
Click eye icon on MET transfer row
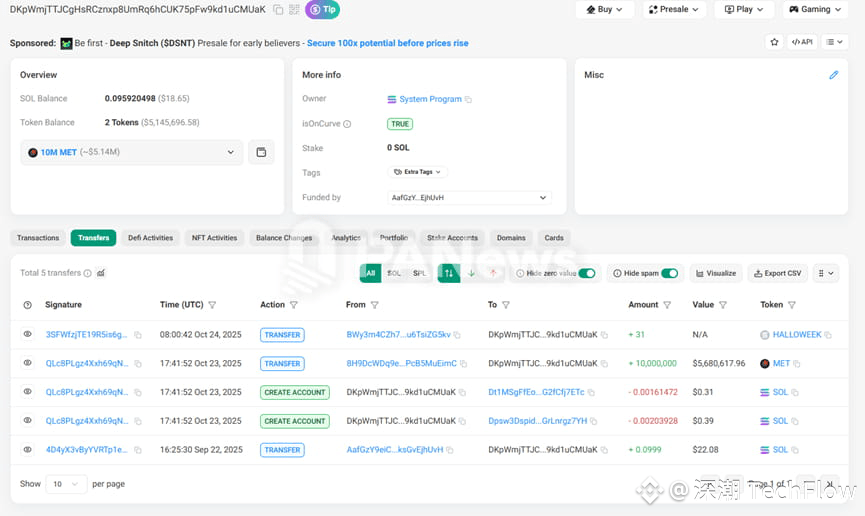click(27, 363)
